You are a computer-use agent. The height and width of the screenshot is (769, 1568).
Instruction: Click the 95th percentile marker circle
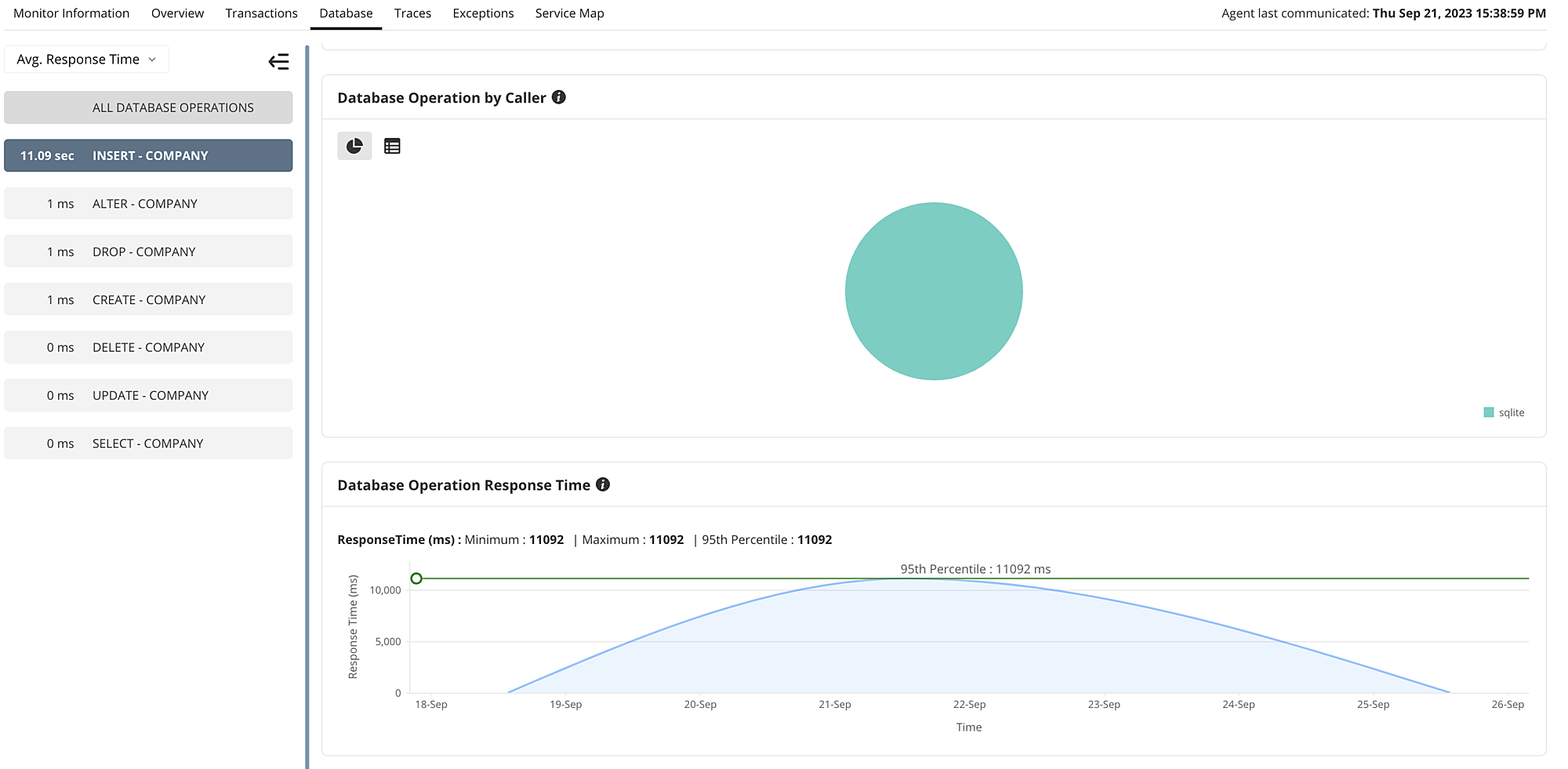tap(417, 579)
